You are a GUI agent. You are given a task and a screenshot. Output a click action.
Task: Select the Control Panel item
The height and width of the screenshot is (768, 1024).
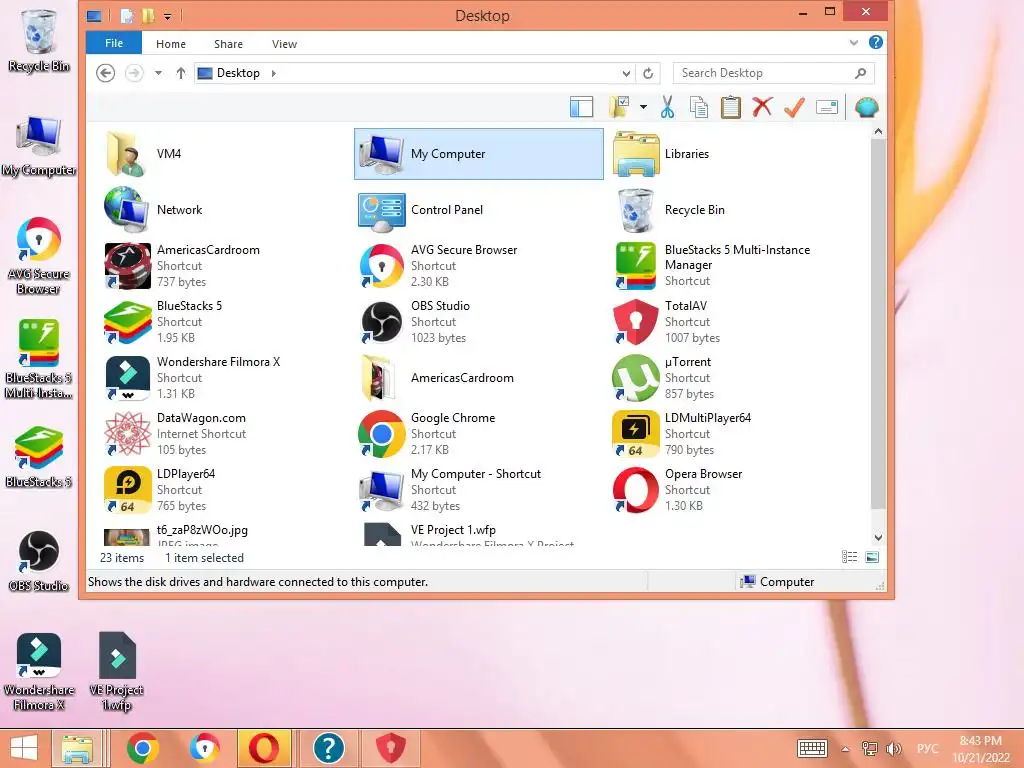[x=479, y=210]
